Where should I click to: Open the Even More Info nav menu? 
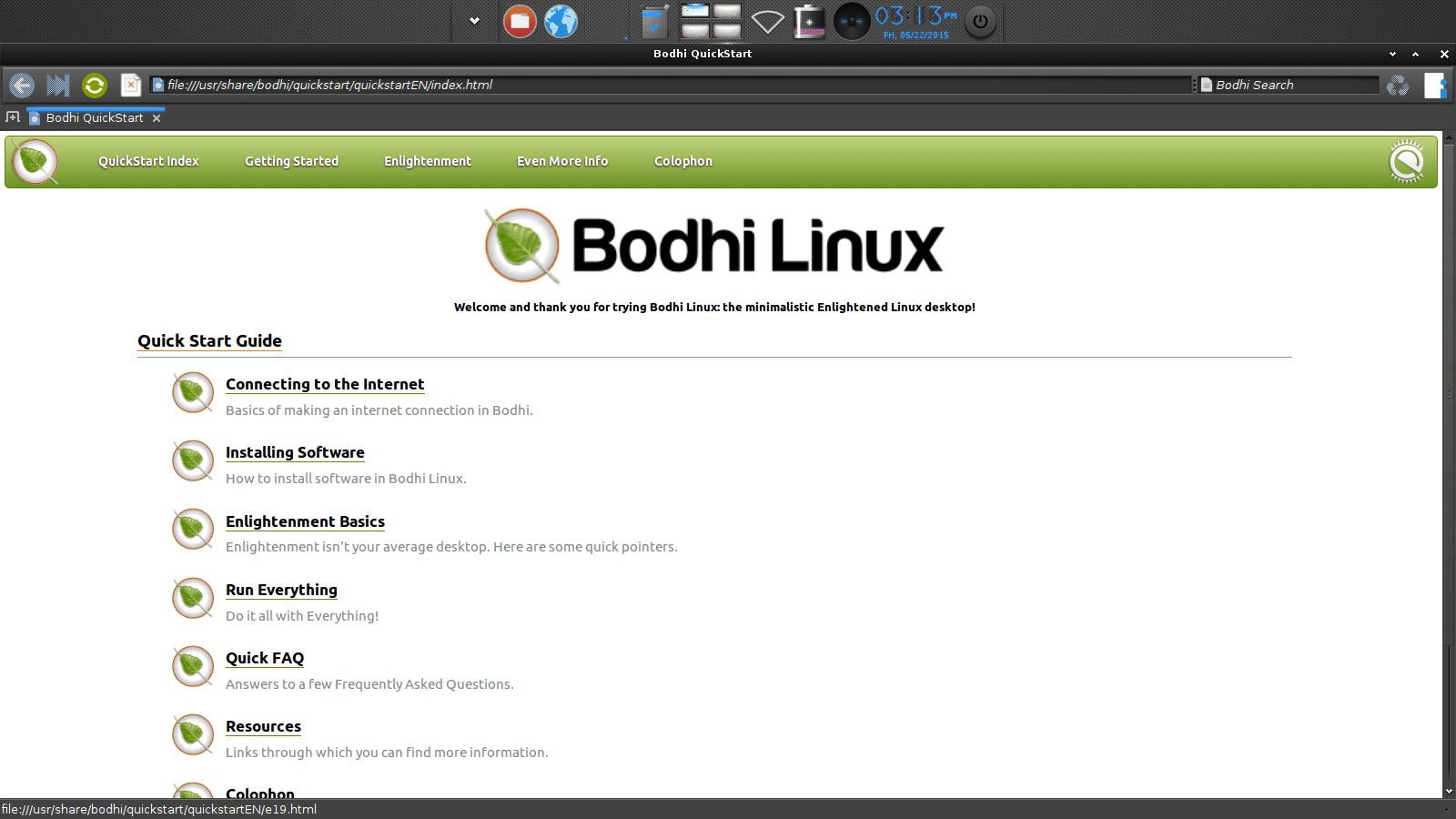562,161
